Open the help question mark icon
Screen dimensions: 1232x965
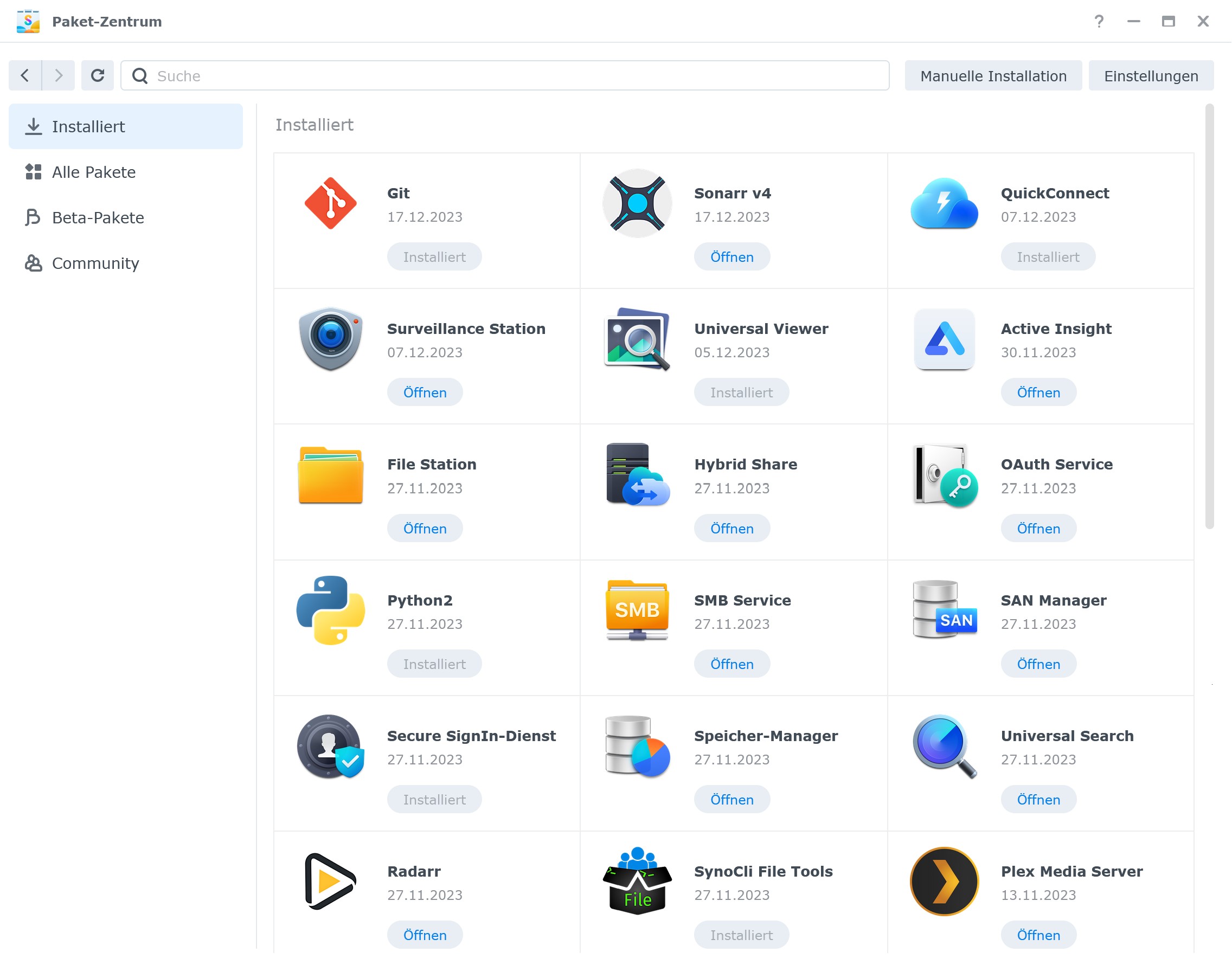(1099, 22)
